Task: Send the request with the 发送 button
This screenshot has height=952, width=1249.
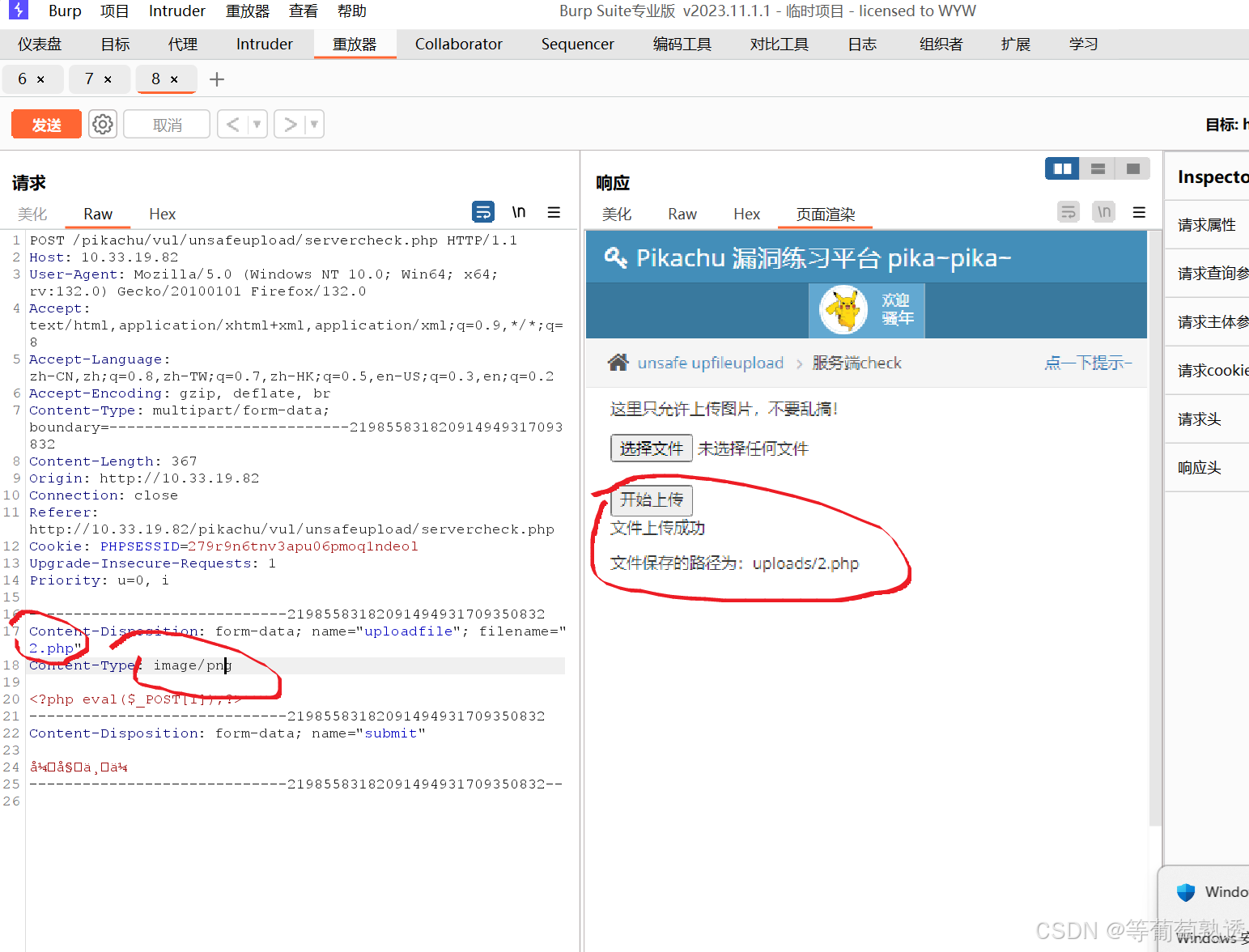Action: [x=46, y=124]
